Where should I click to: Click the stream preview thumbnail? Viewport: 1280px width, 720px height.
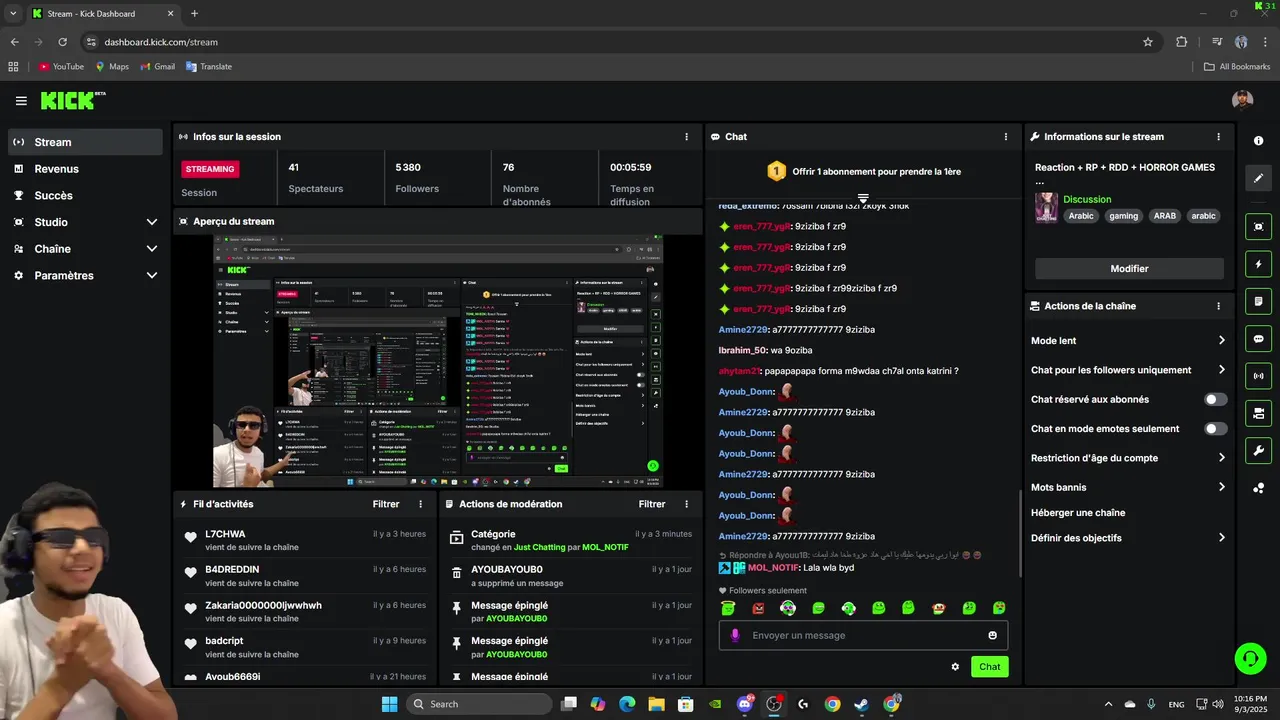click(439, 361)
